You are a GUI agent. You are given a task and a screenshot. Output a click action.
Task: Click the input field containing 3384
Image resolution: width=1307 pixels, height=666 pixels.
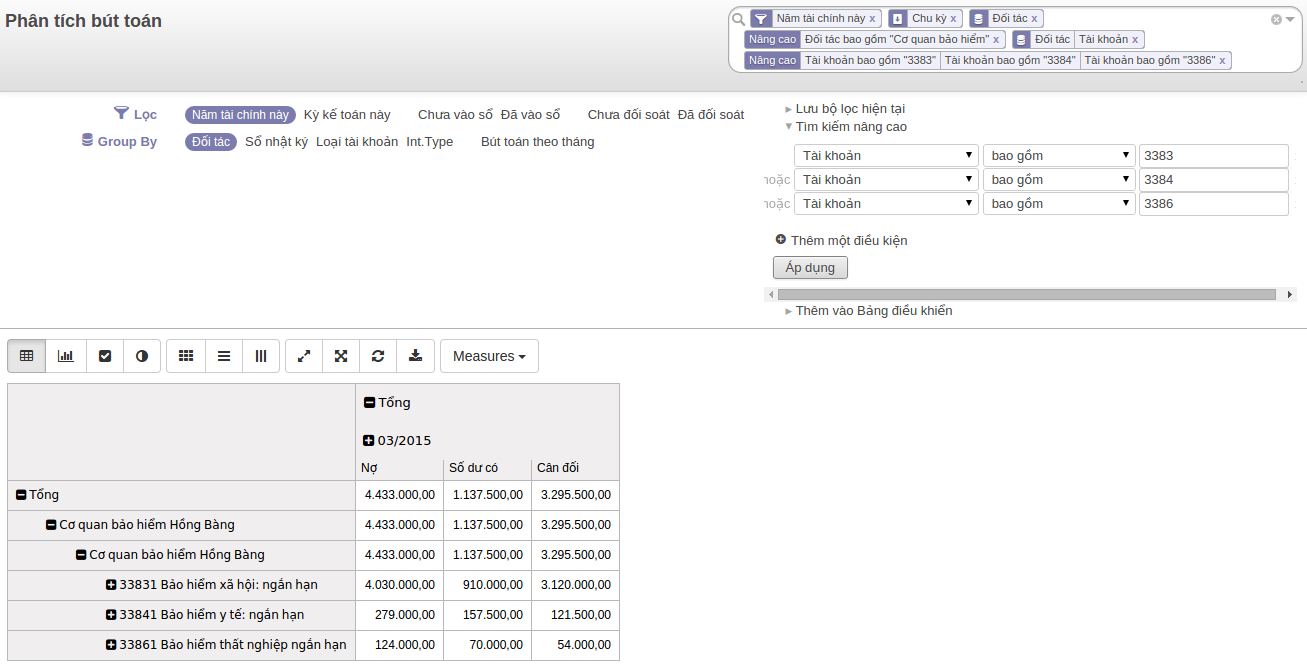tap(1213, 180)
